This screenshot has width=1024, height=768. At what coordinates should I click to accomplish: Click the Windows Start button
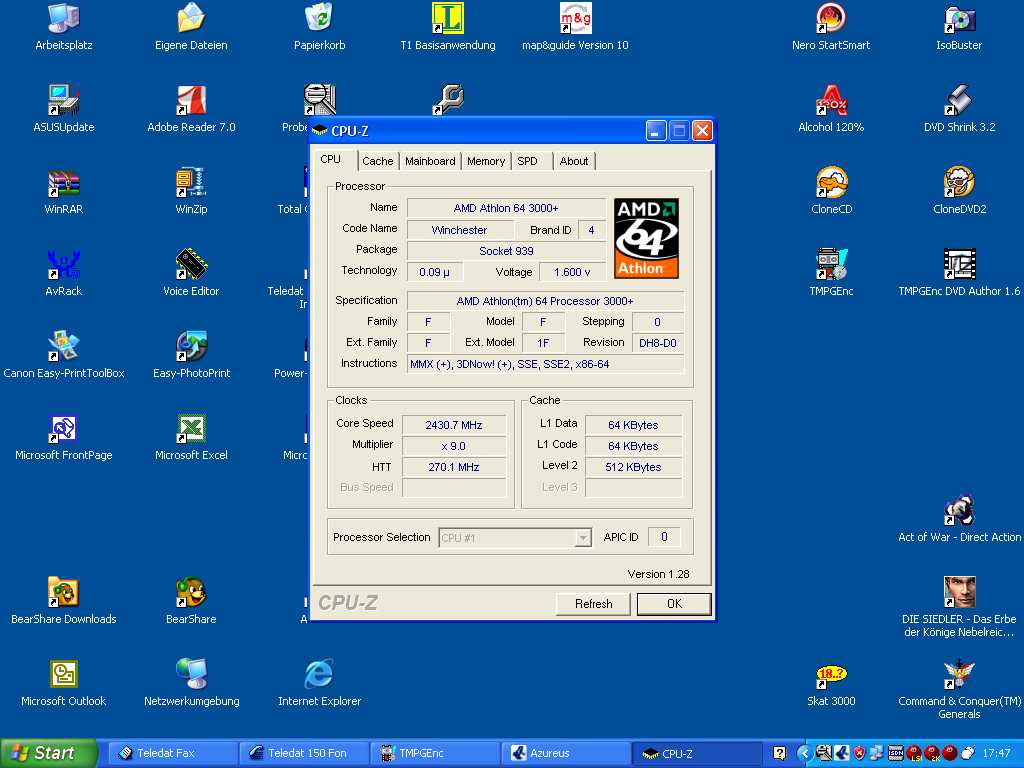pyautogui.click(x=47, y=753)
